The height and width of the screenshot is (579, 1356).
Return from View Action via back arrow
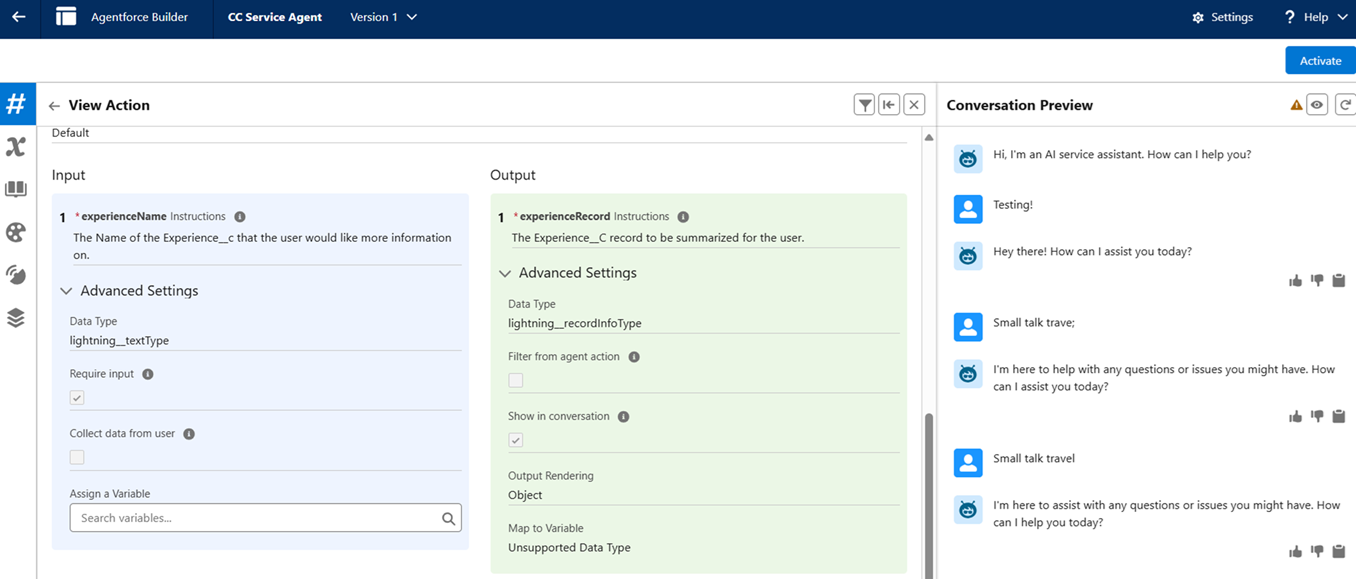54,106
